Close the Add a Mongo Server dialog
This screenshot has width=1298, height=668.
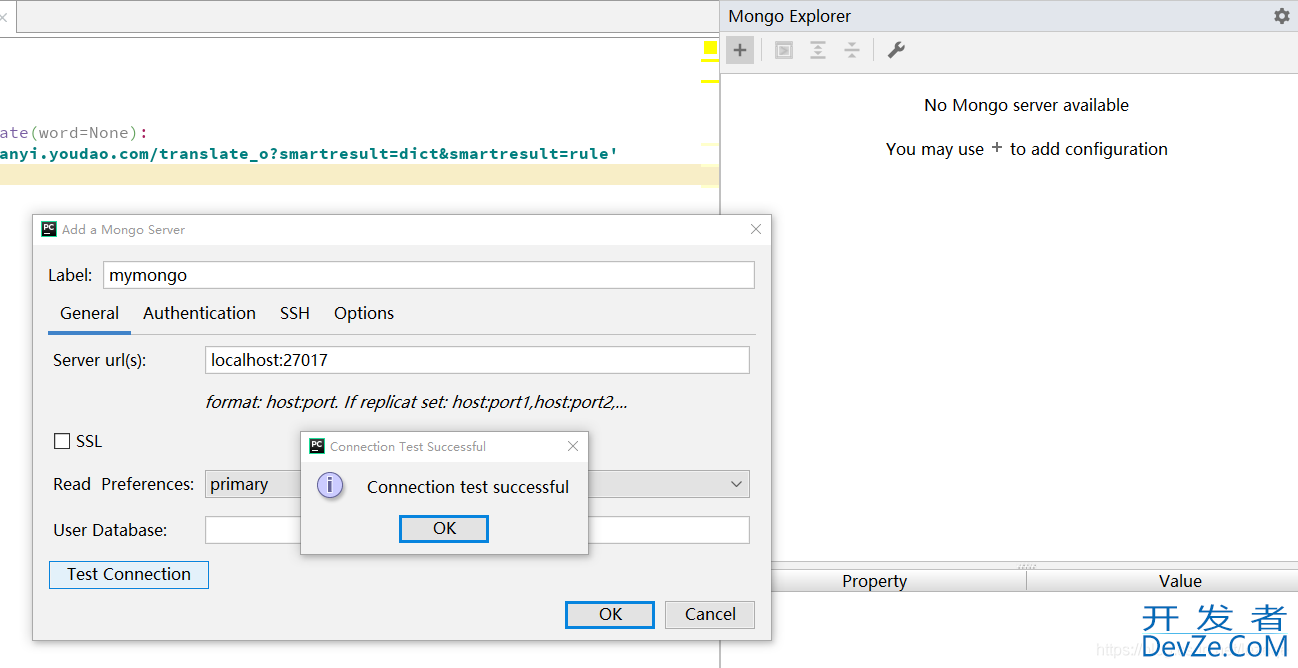pos(756,229)
